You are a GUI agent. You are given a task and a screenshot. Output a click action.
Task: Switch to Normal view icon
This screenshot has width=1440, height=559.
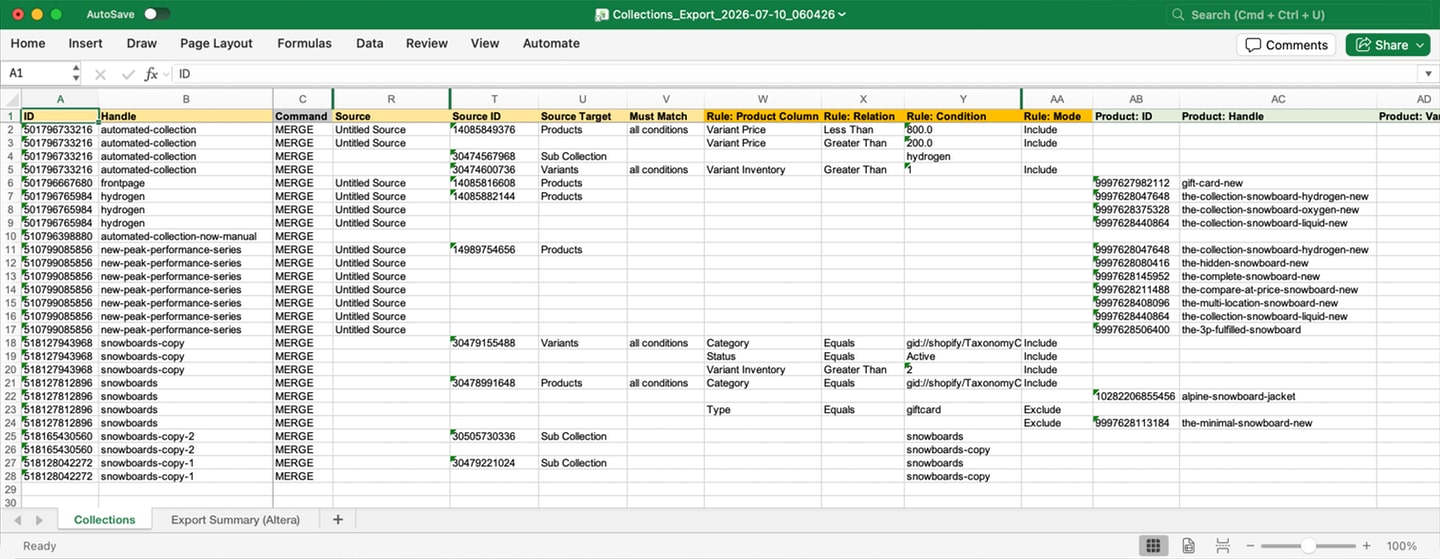coord(1153,546)
